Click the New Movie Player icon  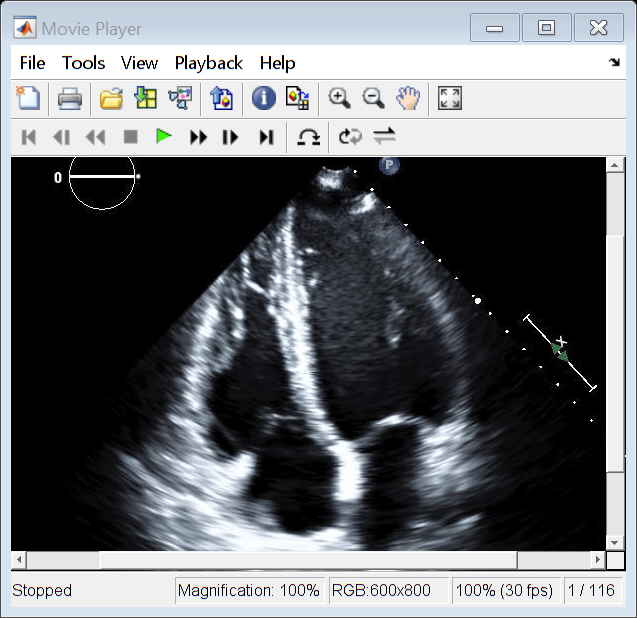point(28,98)
